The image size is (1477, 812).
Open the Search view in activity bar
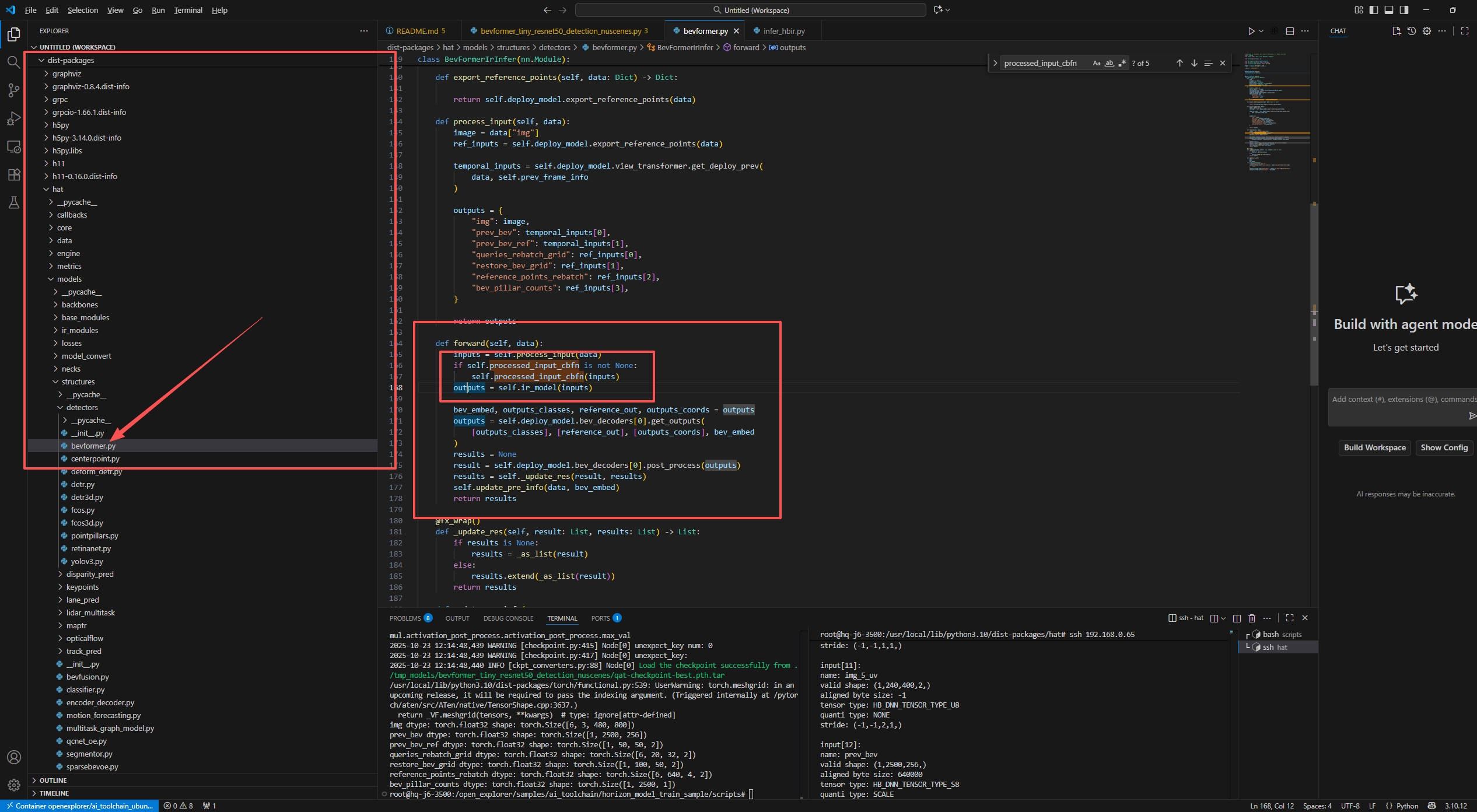point(13,62)
